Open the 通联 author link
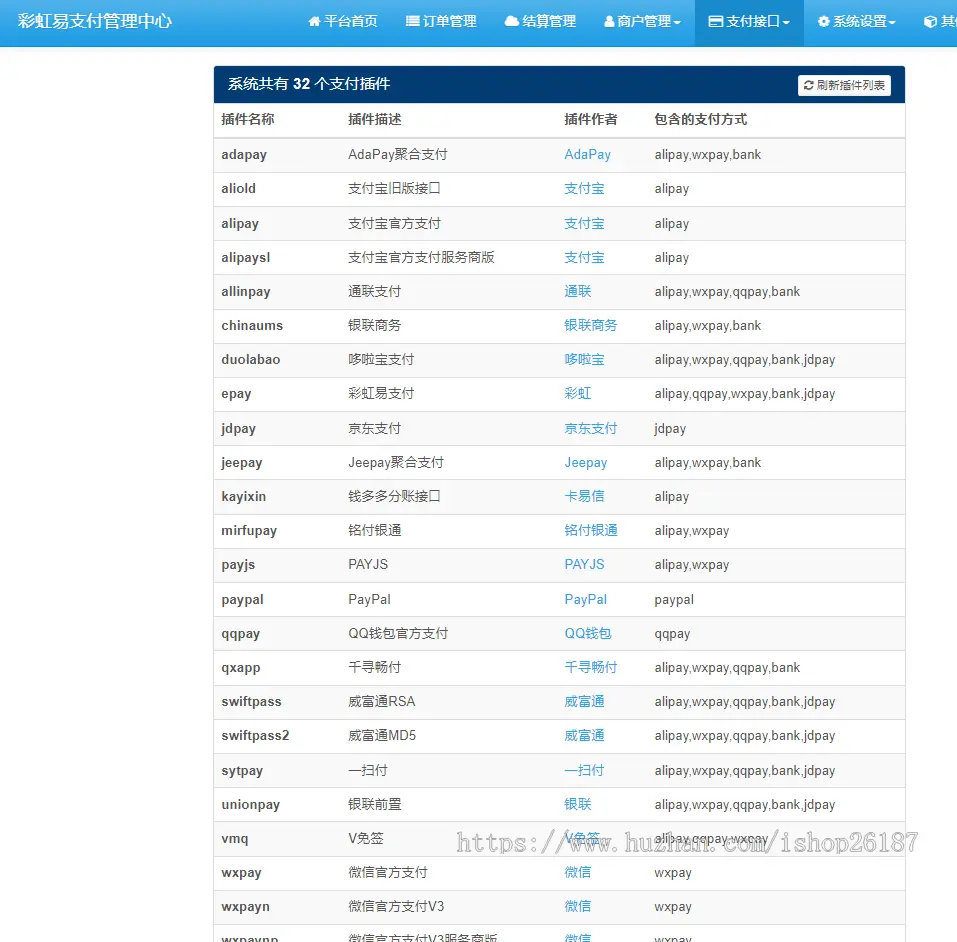This screenshot has width=957, height=942. [577, 292]
